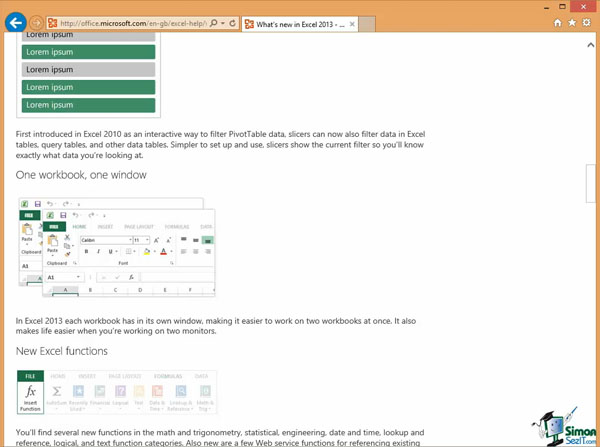Click the address bar URL field
Image resolution: width=600 pixels, height=447 pixels.
click(132, 23)
